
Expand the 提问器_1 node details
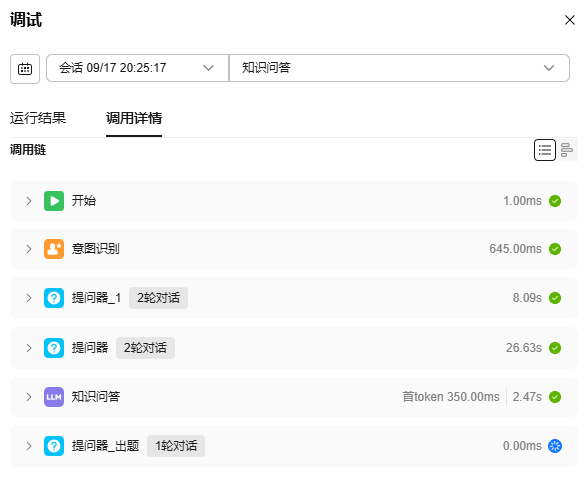point(29,298)
